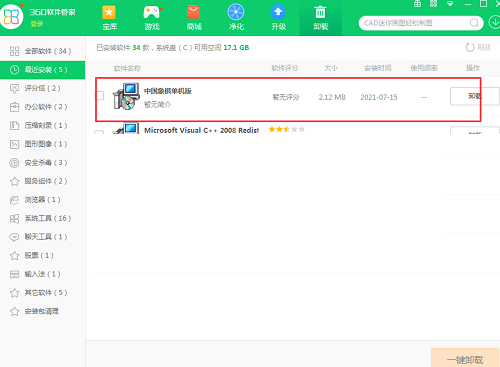Sort by 大小 column header
Screen dimensions: 500x367
331,68
